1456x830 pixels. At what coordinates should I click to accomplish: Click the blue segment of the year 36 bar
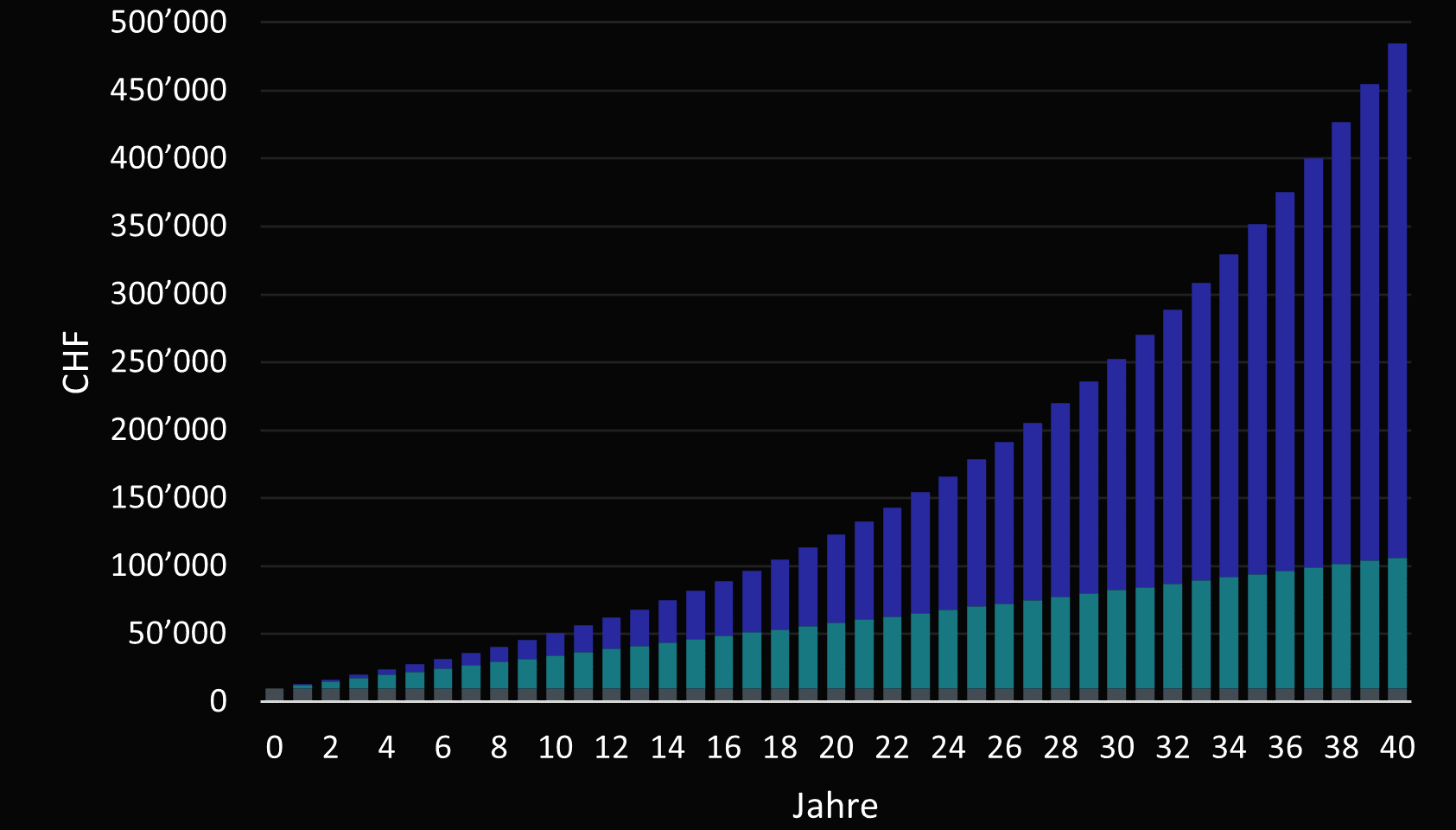click(1285, 380)
